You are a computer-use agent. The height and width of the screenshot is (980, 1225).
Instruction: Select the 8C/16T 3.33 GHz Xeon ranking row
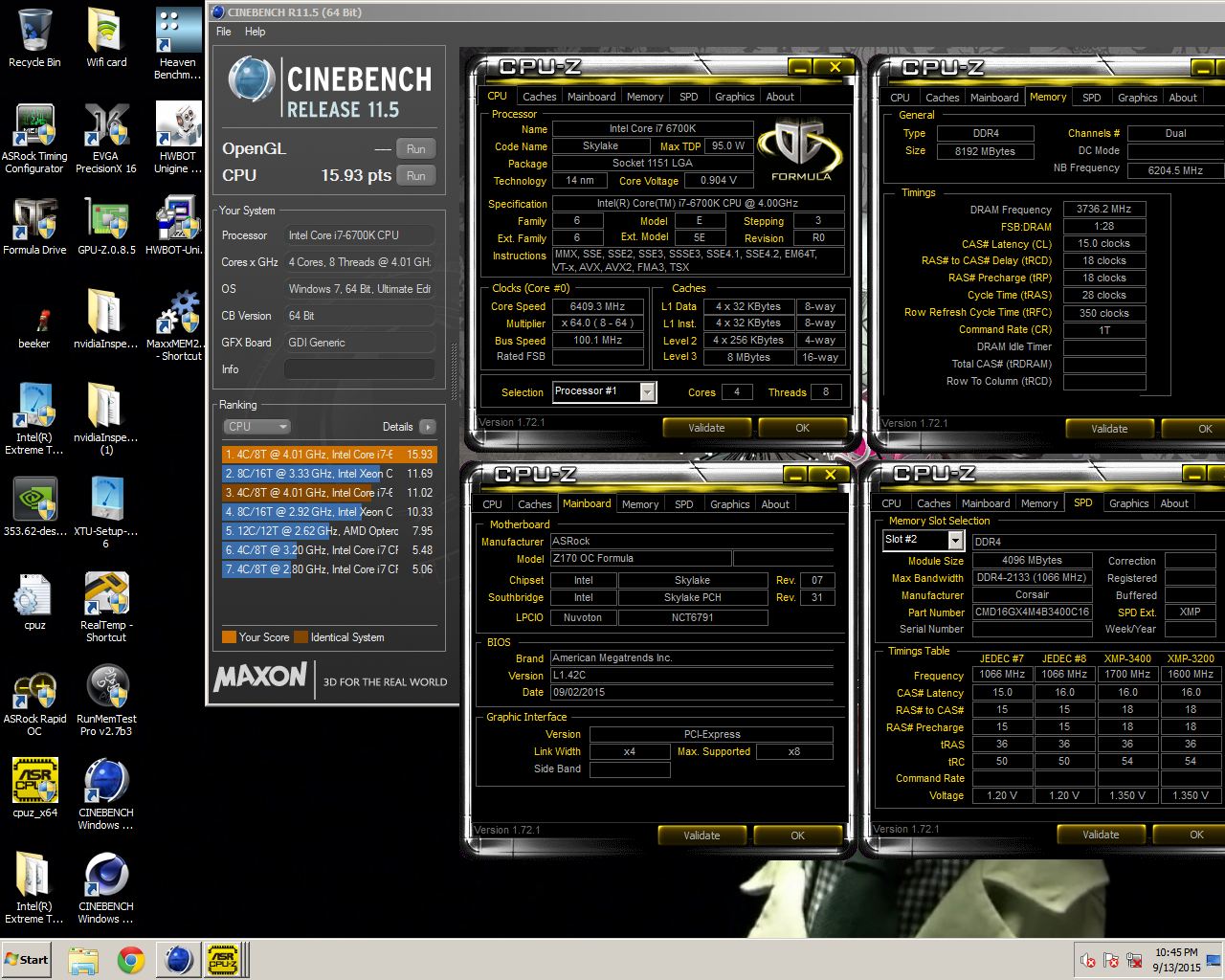[329, 474]
